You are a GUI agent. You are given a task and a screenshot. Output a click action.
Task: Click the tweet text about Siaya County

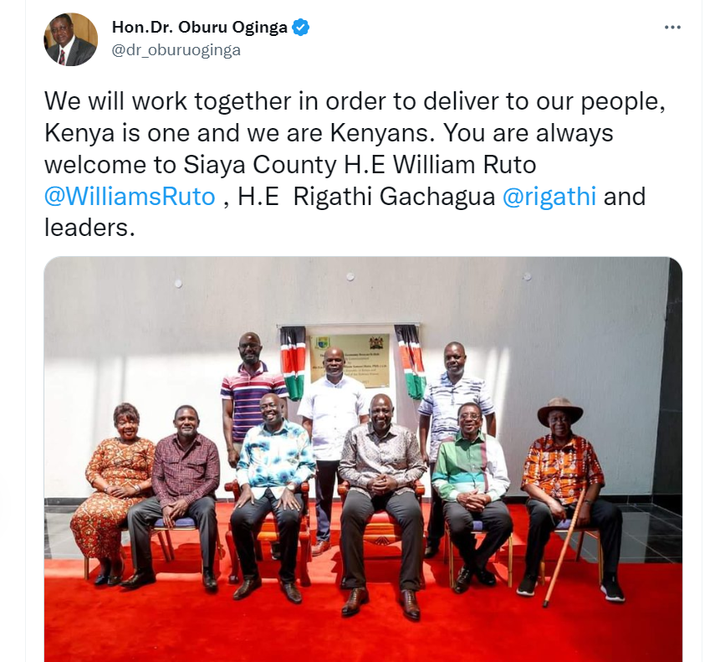pyautogui.click(x=354, y=164)
